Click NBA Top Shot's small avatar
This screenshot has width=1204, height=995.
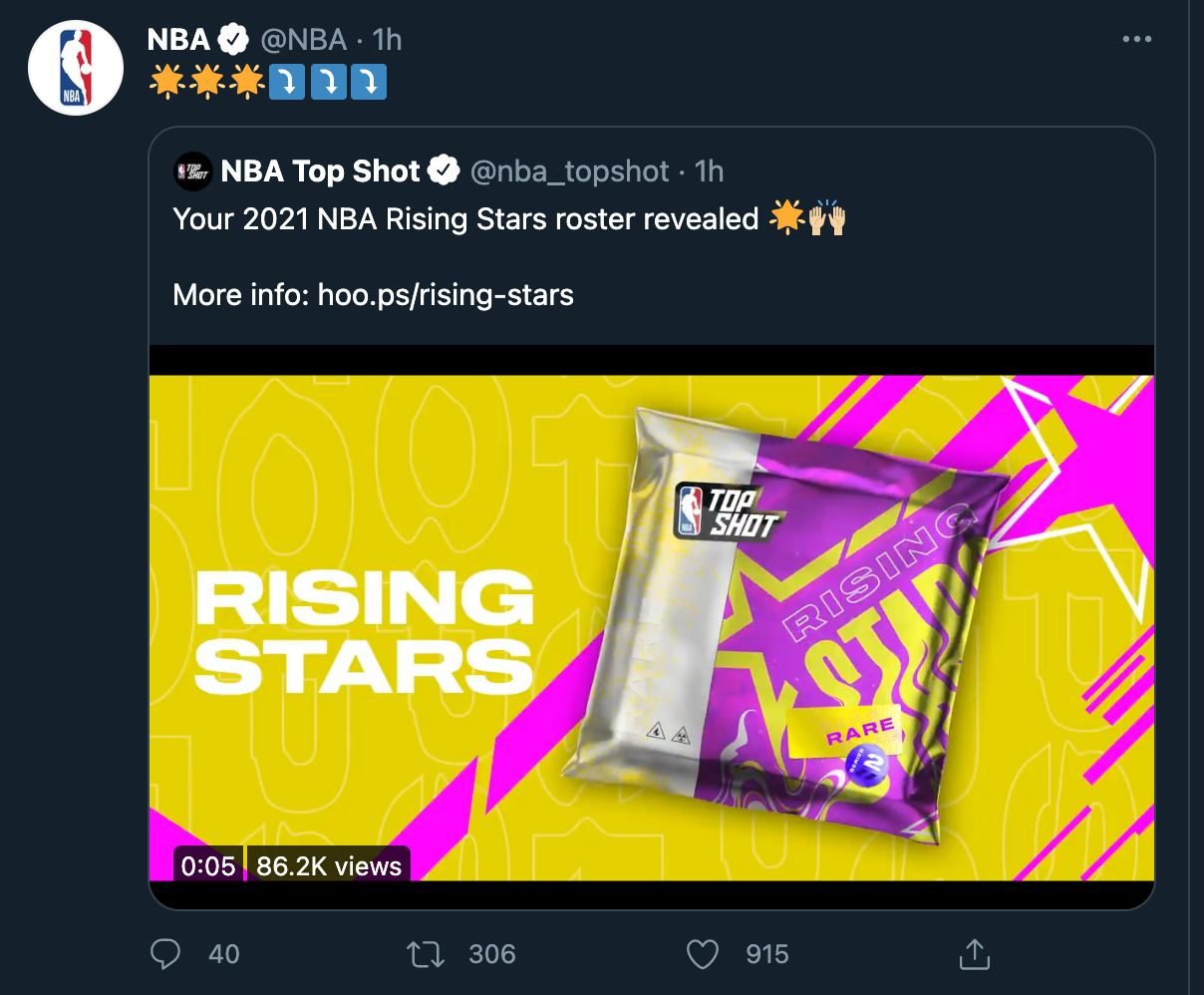point(192,171)
